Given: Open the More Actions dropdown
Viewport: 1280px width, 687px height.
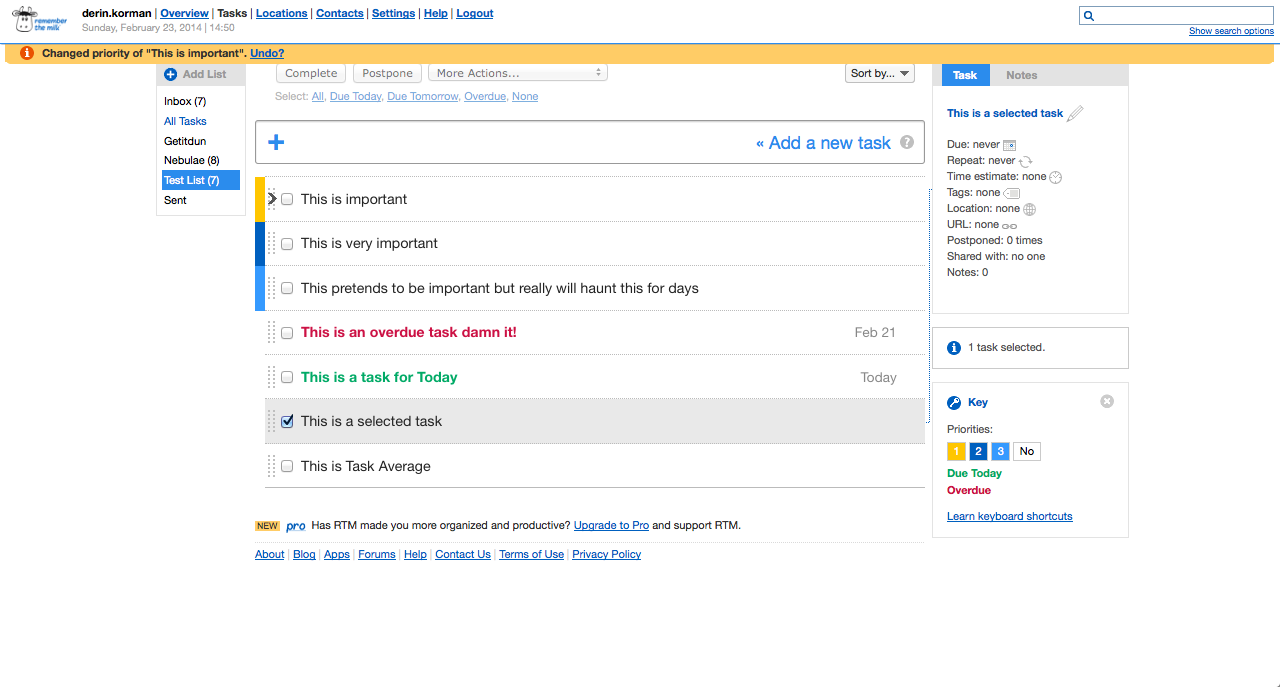Looking at the screenshot, I should point(518,73).
